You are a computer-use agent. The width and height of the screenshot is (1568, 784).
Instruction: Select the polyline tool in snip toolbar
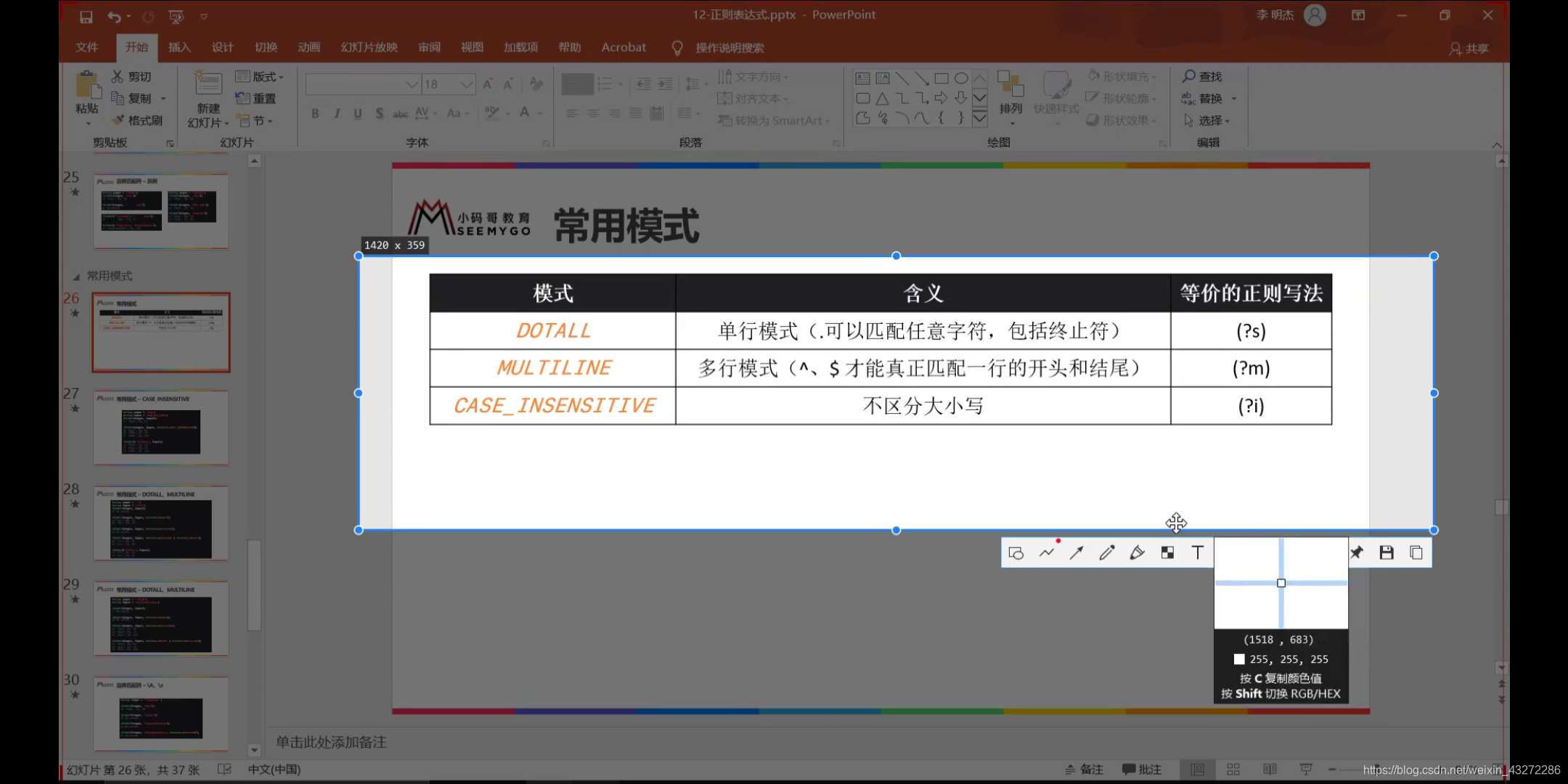click(1047, 553)
